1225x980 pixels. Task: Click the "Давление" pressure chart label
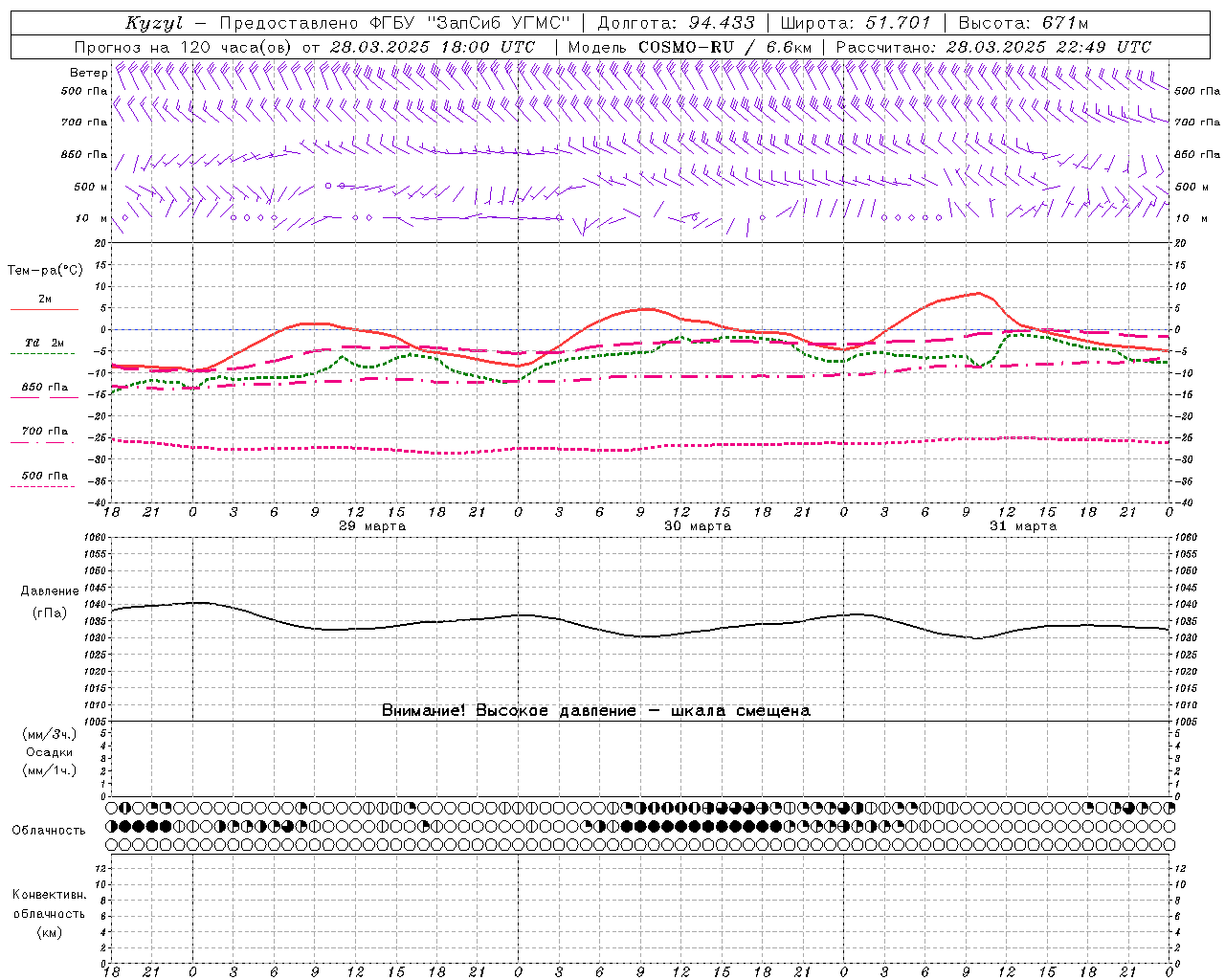tap(50, 591)
